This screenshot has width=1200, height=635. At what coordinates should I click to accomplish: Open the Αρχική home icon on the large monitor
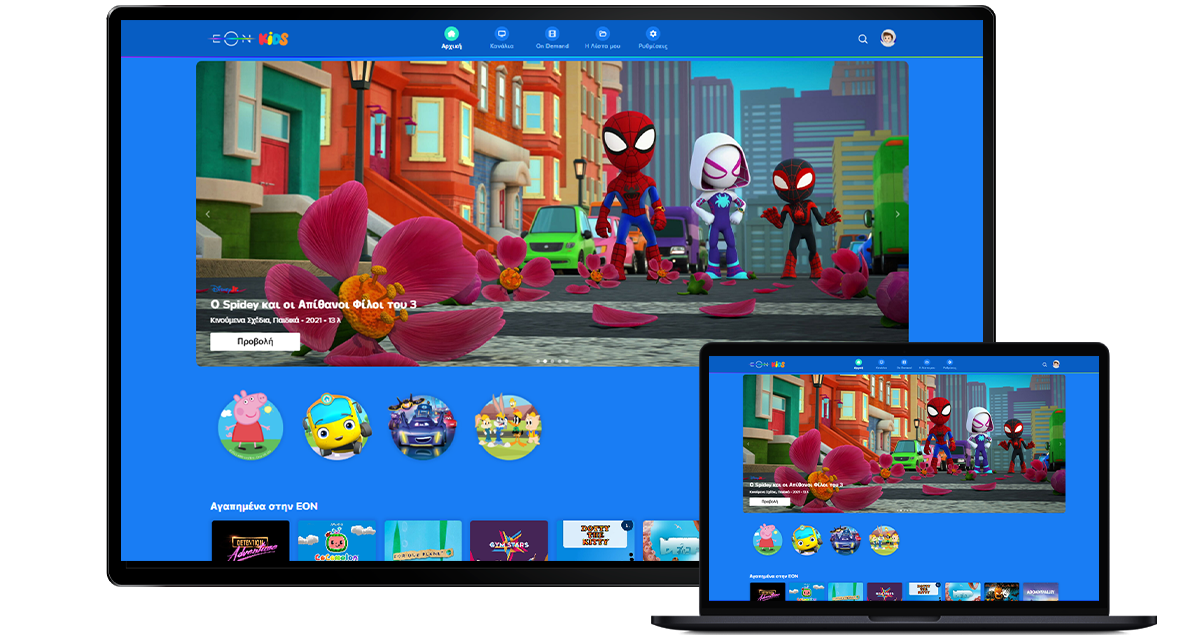[452, 34]
